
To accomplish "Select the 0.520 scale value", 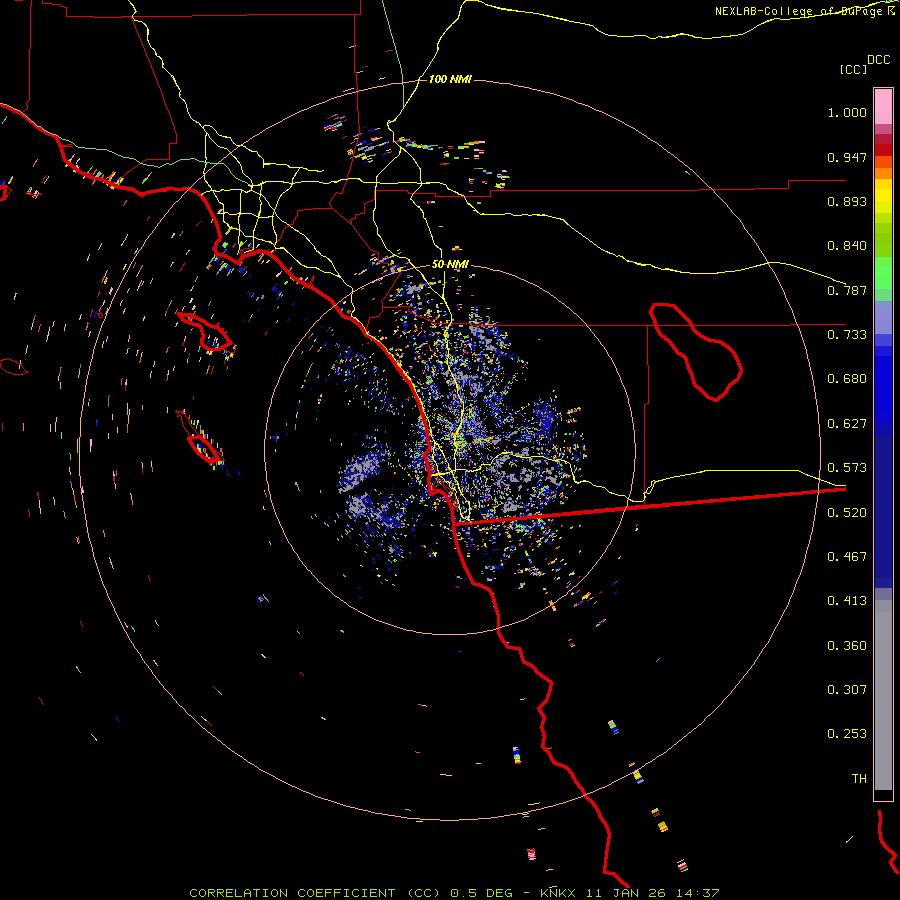I will [847, 513].
